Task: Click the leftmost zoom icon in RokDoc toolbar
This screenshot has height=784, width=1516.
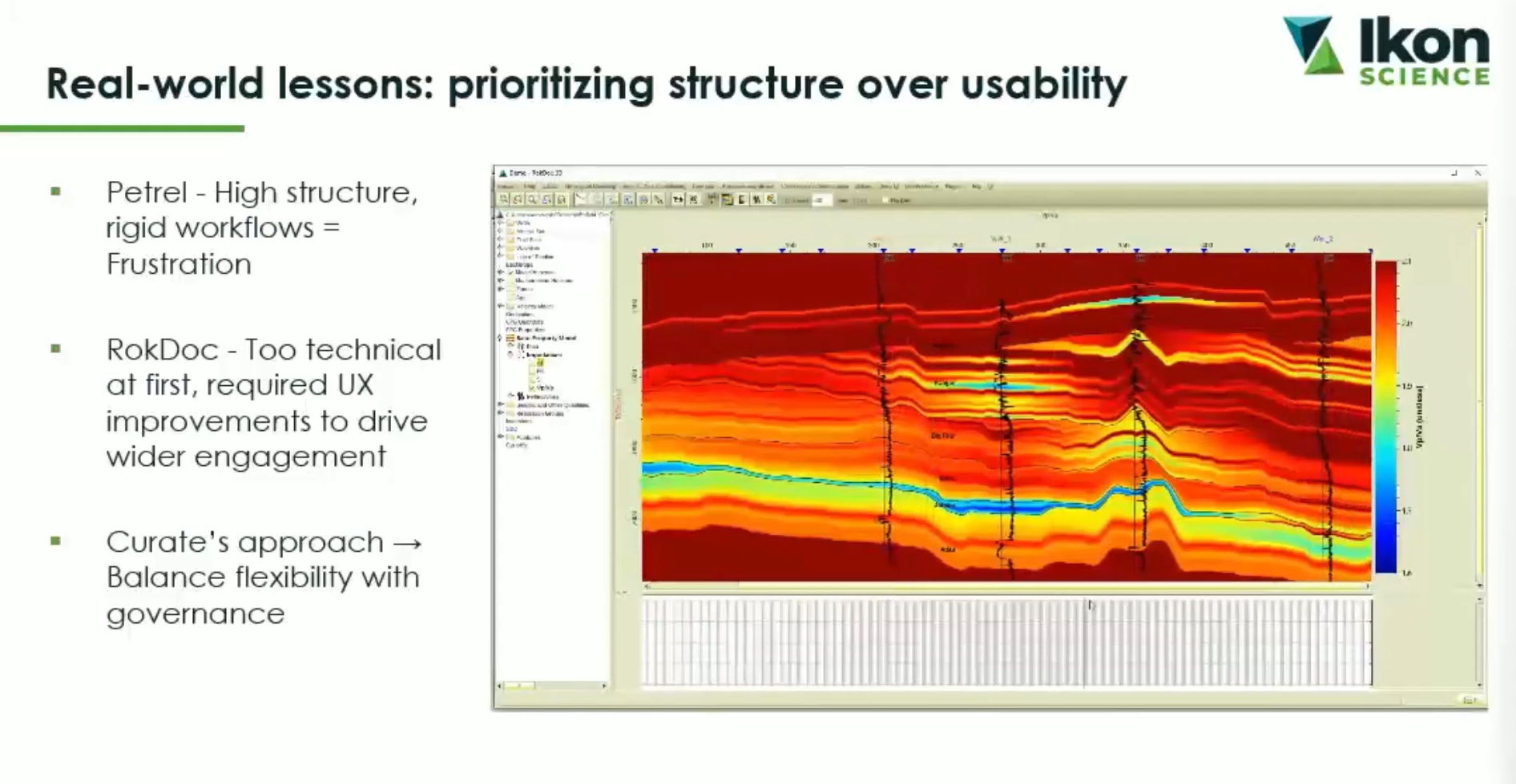Action: click(x=504, y=199)
